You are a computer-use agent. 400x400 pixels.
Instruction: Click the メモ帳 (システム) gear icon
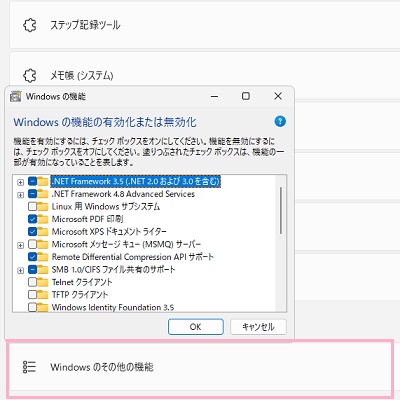point(30,75)
